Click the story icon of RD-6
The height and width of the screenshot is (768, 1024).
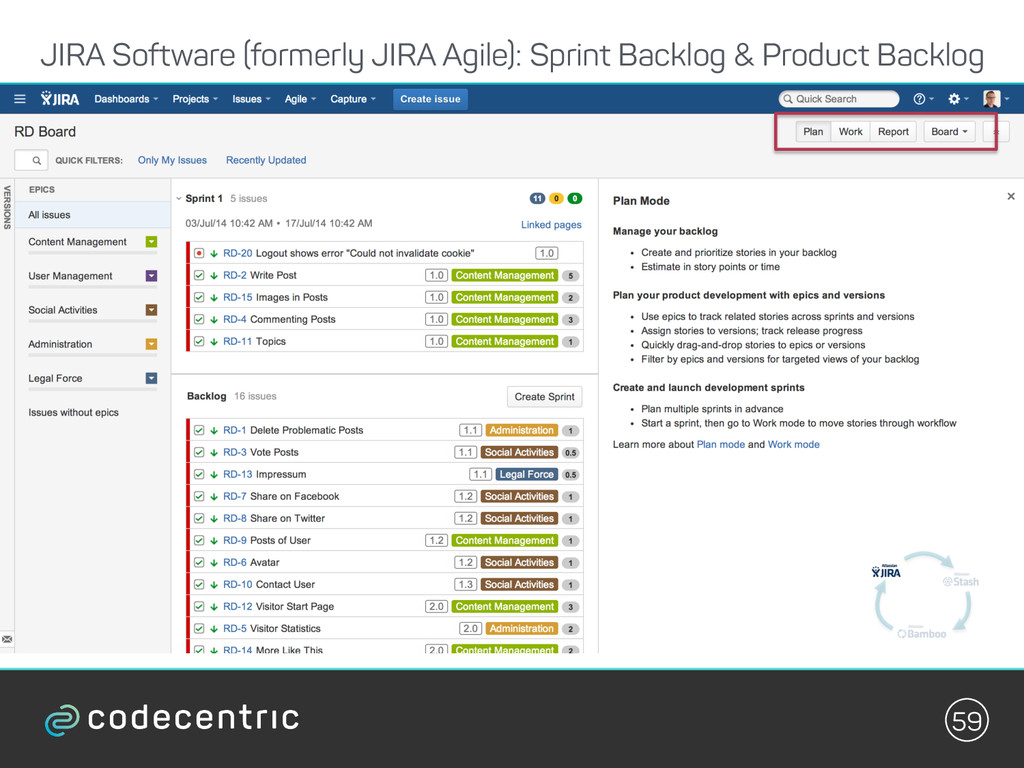click(x=199, y=562)
